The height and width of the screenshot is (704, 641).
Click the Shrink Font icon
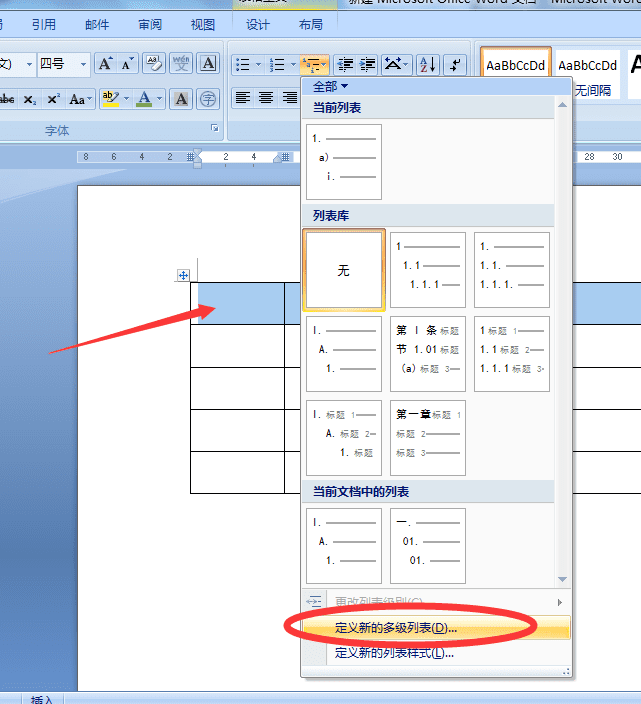[127, 64]
